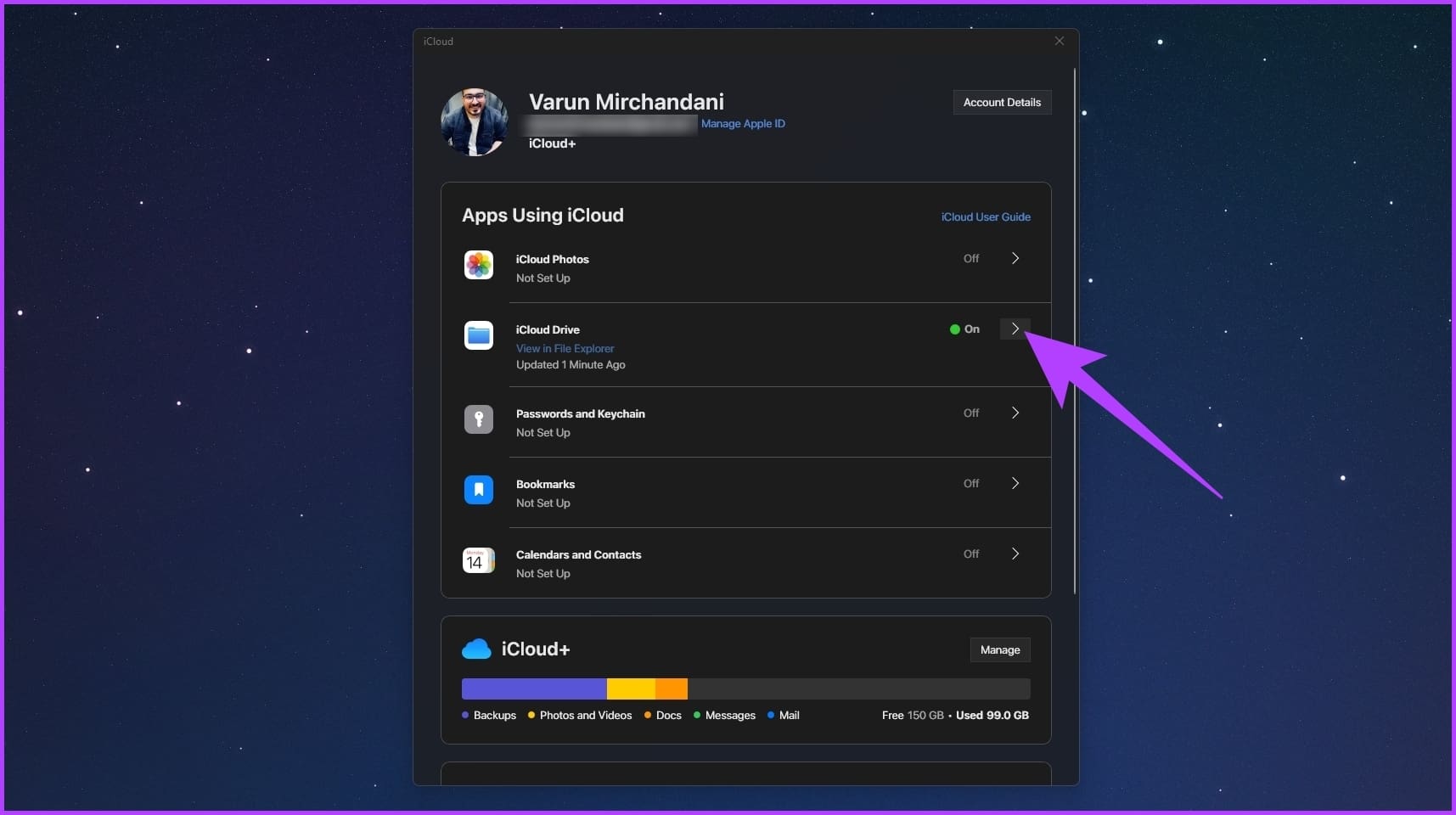Click the Bookmarks app icon
The image size is (1456, 815).
coord(479,490)
